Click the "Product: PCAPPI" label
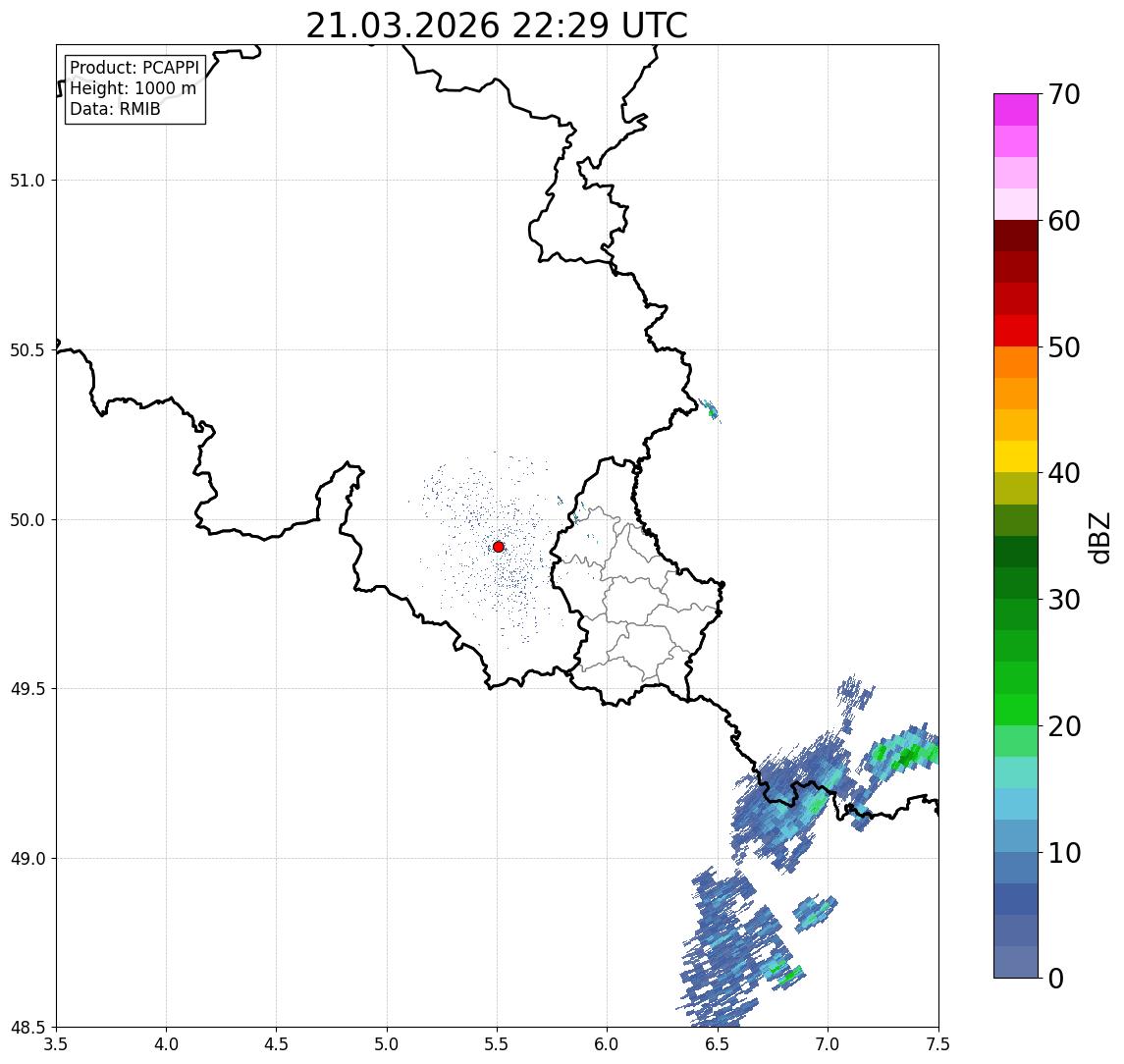This screenshot has width=1124, height=1064. [134, 68]
